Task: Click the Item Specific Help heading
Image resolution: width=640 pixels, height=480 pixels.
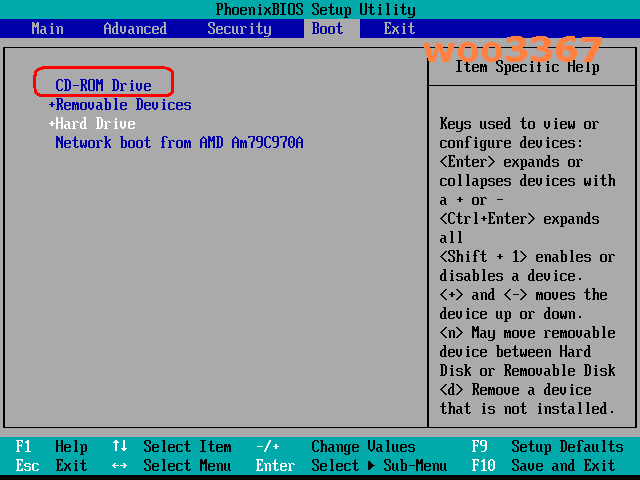Action: tap(527, 67)
